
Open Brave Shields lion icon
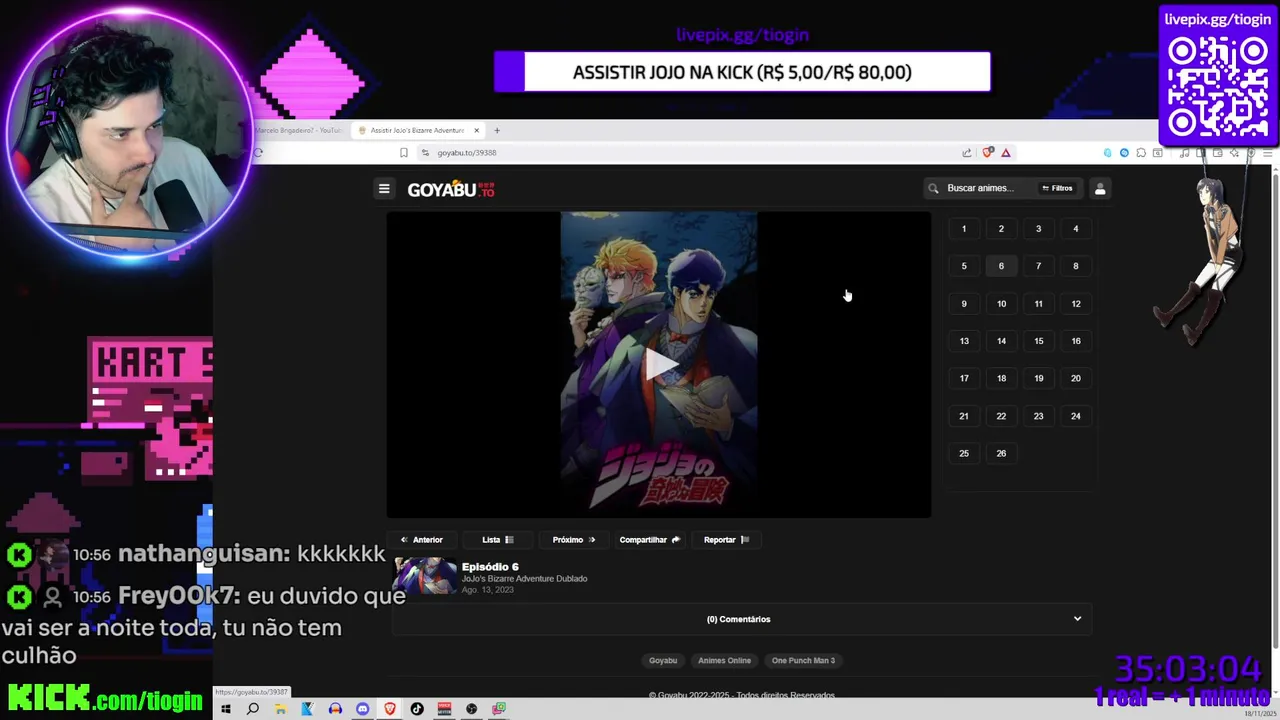tap(988, 153)
